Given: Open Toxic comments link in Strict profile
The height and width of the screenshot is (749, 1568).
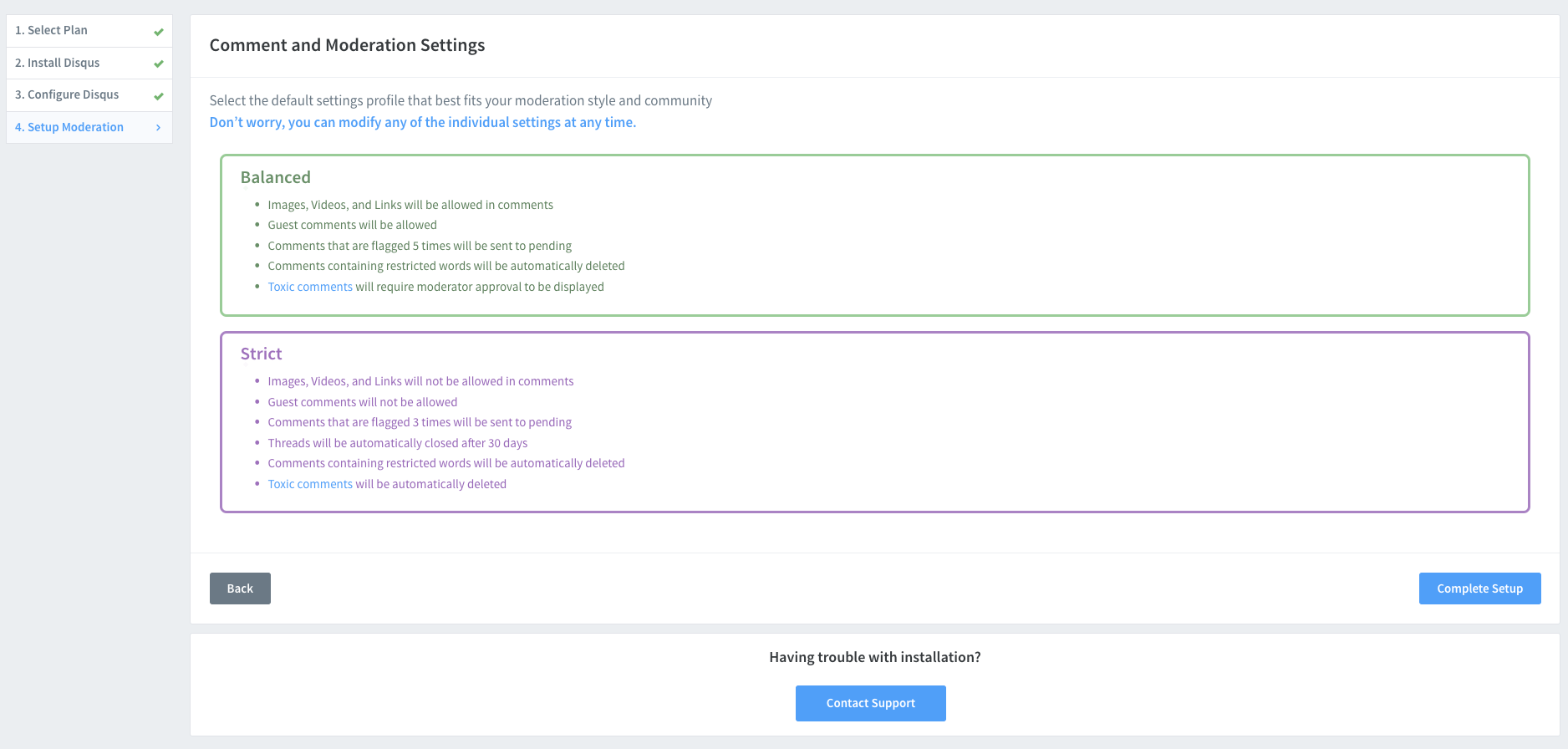Looking at the screenshot, I should click(x=310, y=484).
